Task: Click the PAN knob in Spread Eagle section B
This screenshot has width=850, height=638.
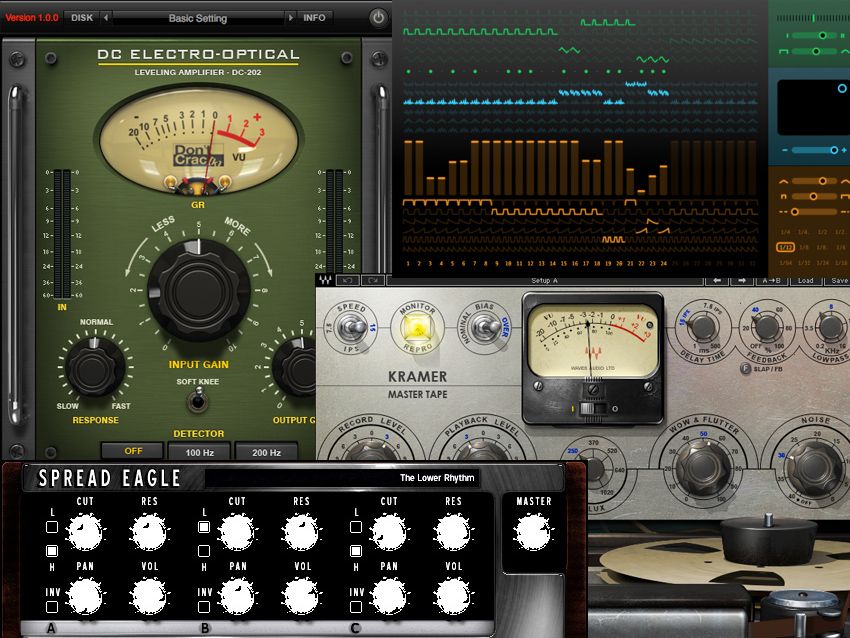Action: coord(237,596)
